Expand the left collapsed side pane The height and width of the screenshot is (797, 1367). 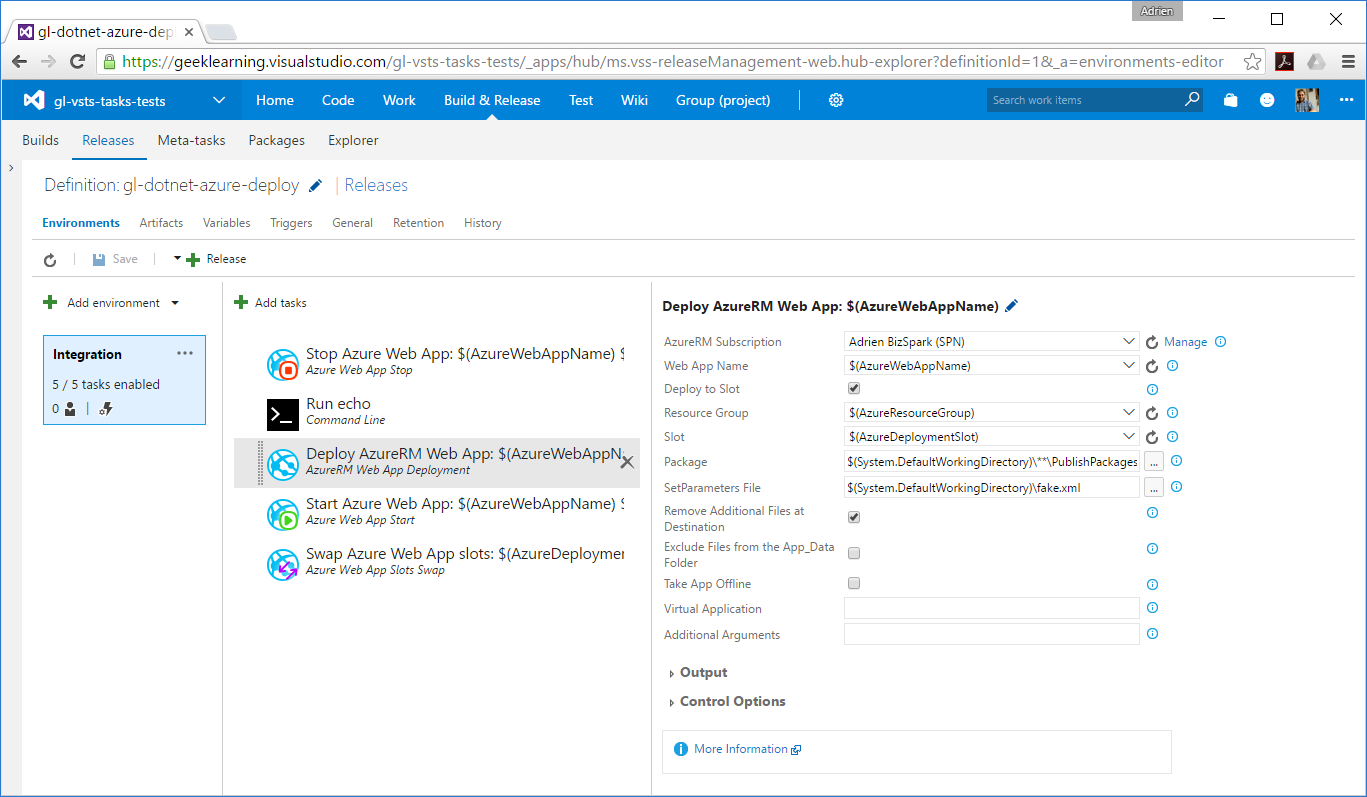coord(11,168)
